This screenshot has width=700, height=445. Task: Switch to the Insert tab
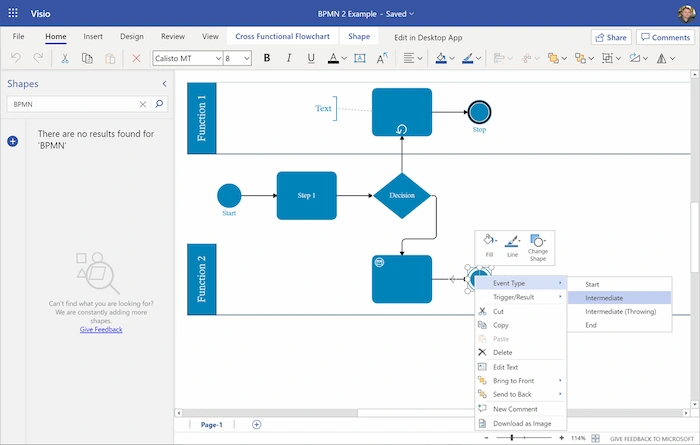click(93, 37)
